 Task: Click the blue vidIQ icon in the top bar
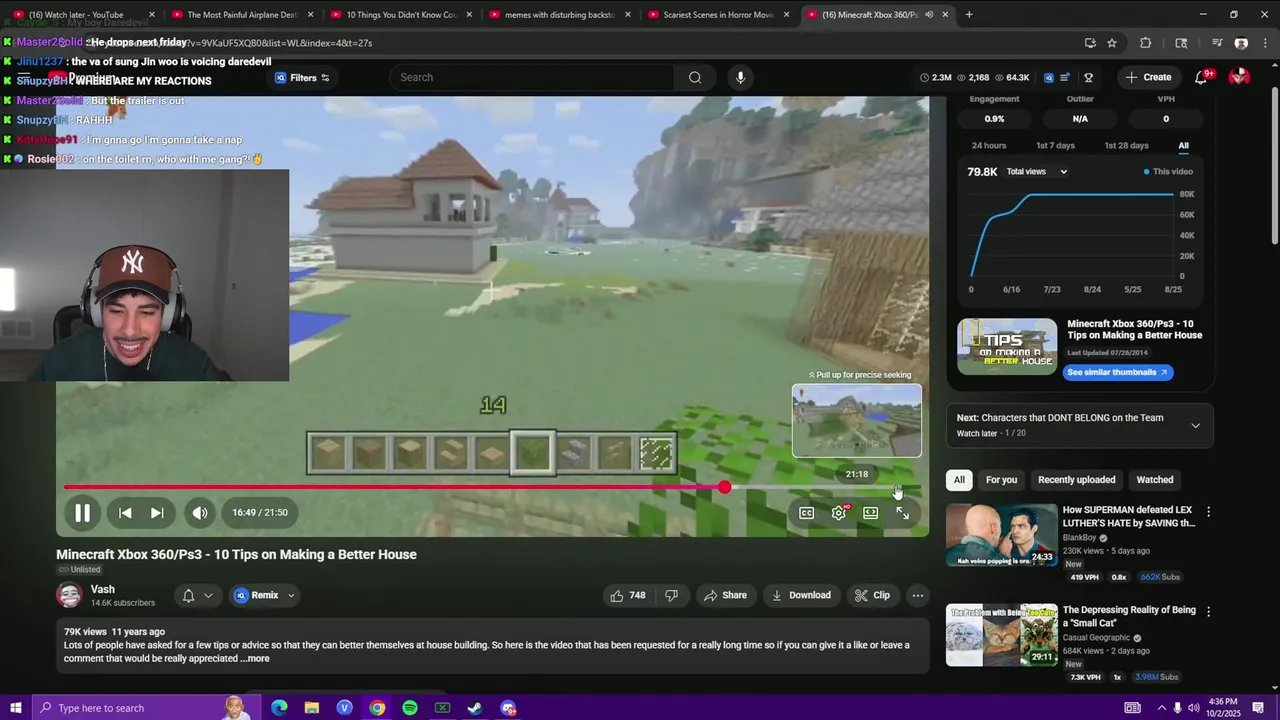1048,77
